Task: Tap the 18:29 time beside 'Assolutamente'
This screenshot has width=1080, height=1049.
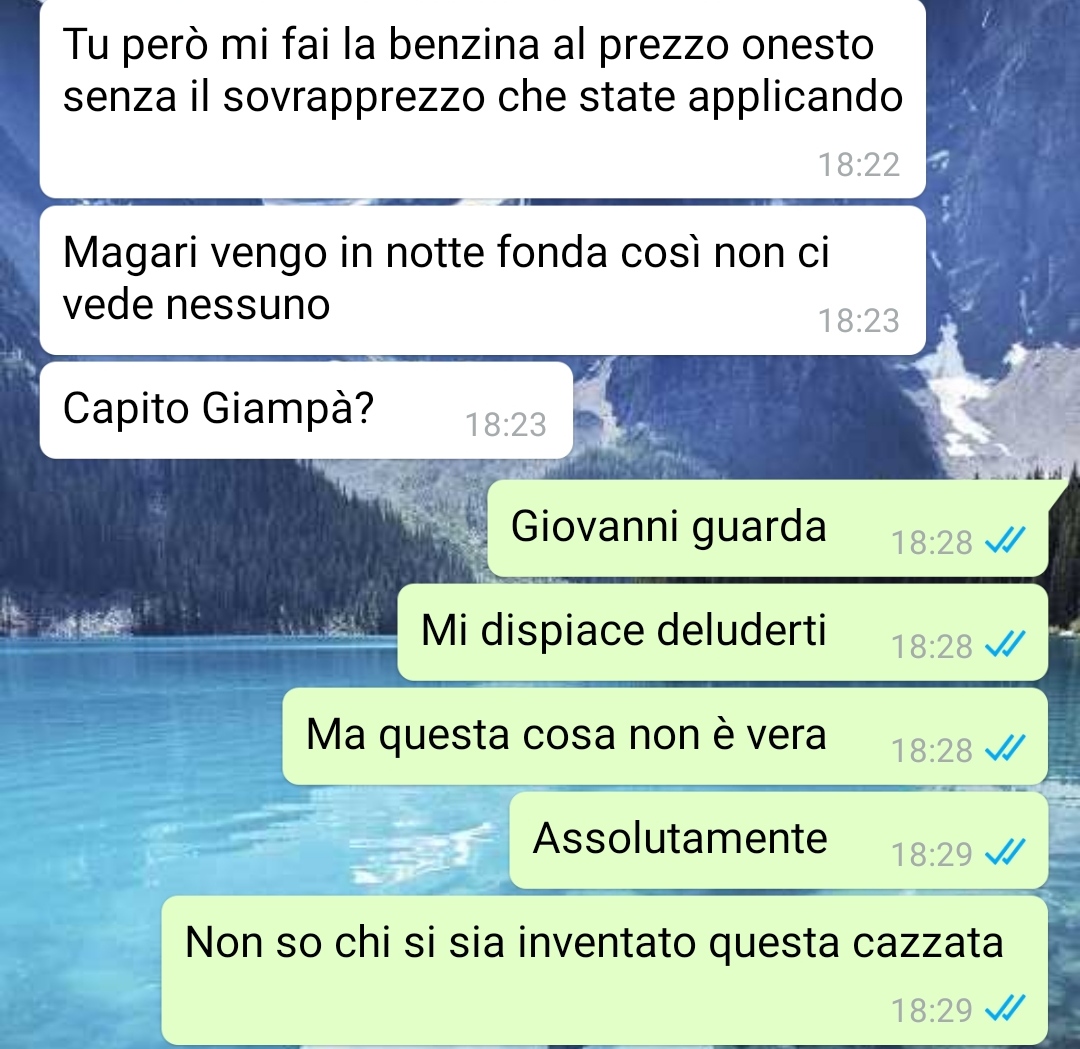Action: 931,855
